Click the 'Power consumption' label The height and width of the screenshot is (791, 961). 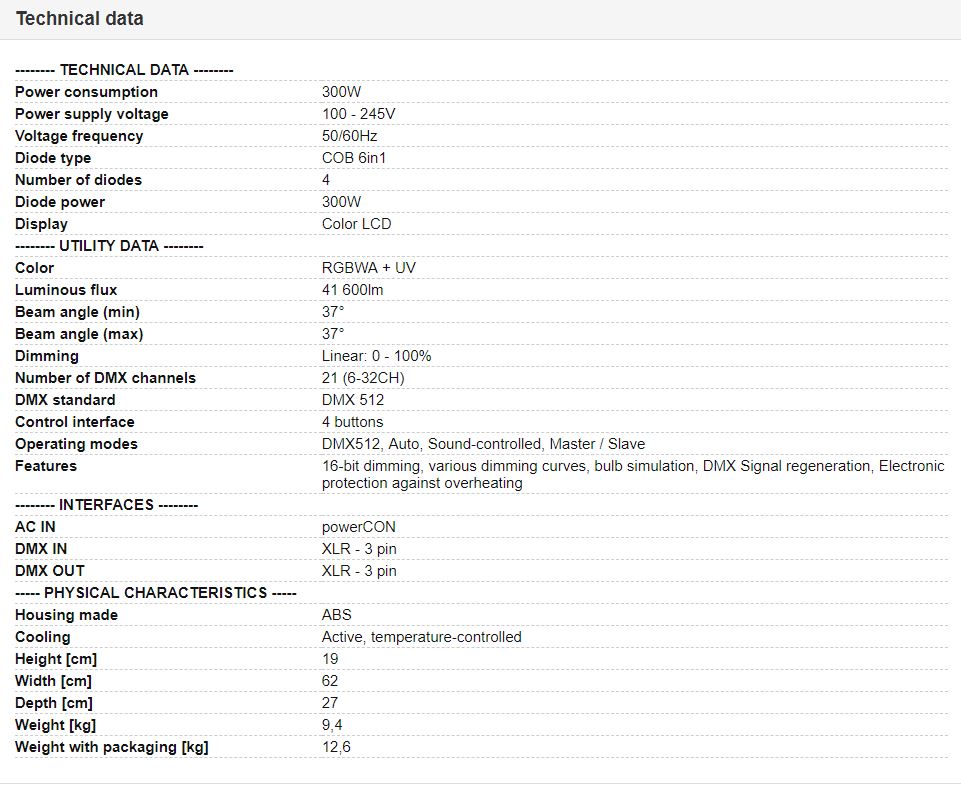86,92
